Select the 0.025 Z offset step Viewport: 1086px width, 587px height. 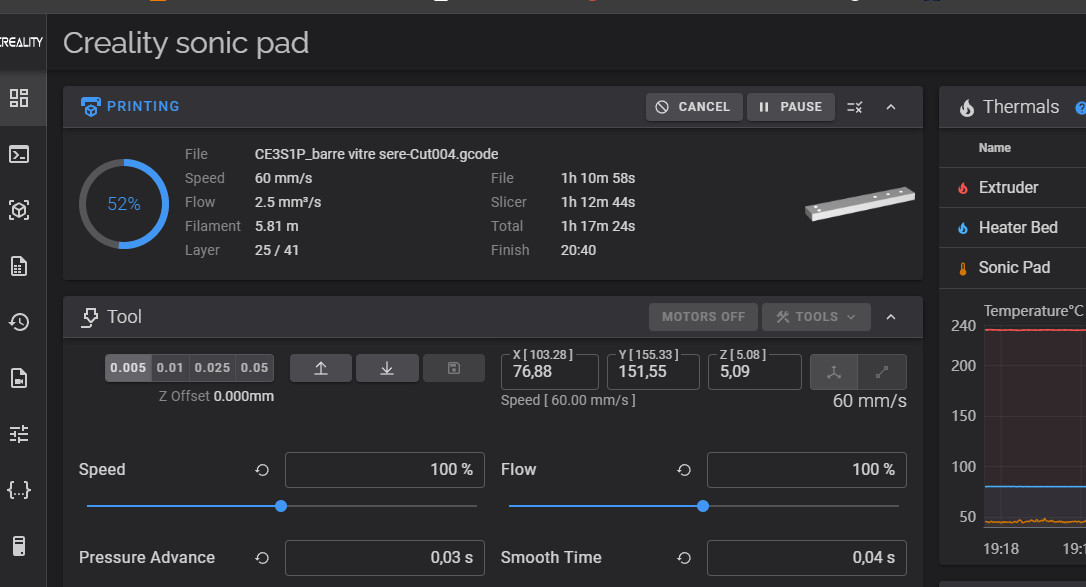212,368
